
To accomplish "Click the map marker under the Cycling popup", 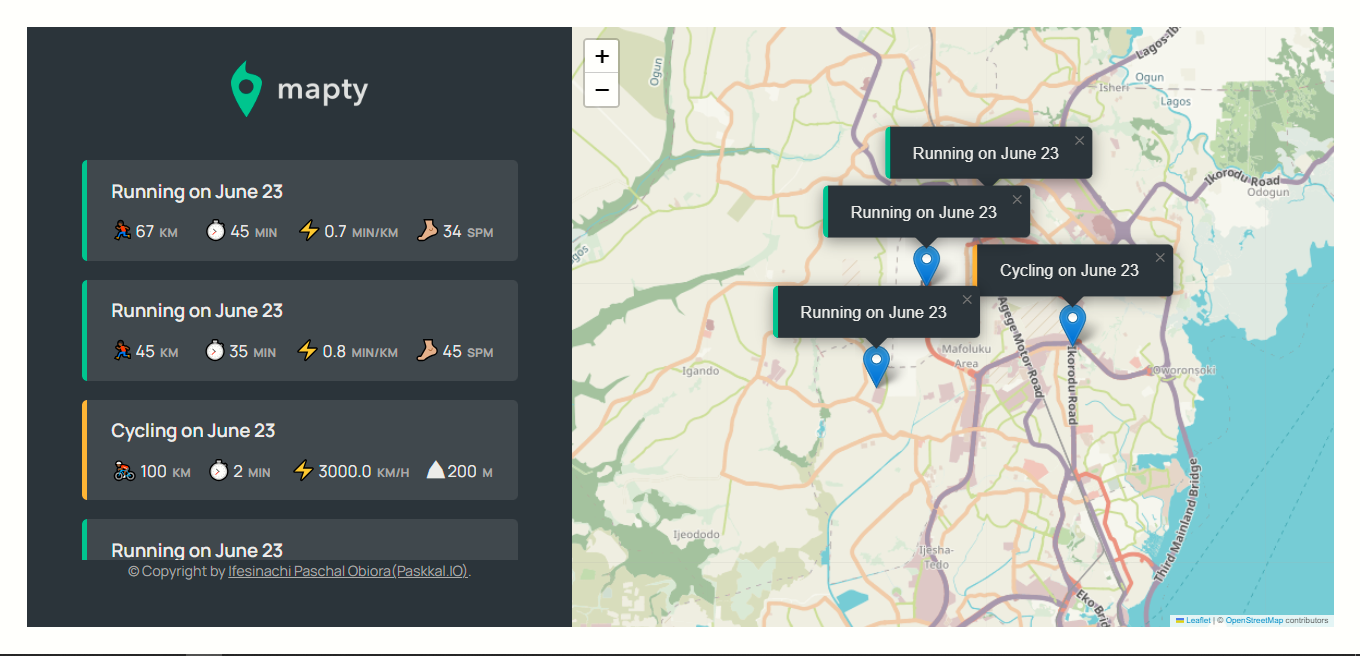I will click(x=1072, y=325).
